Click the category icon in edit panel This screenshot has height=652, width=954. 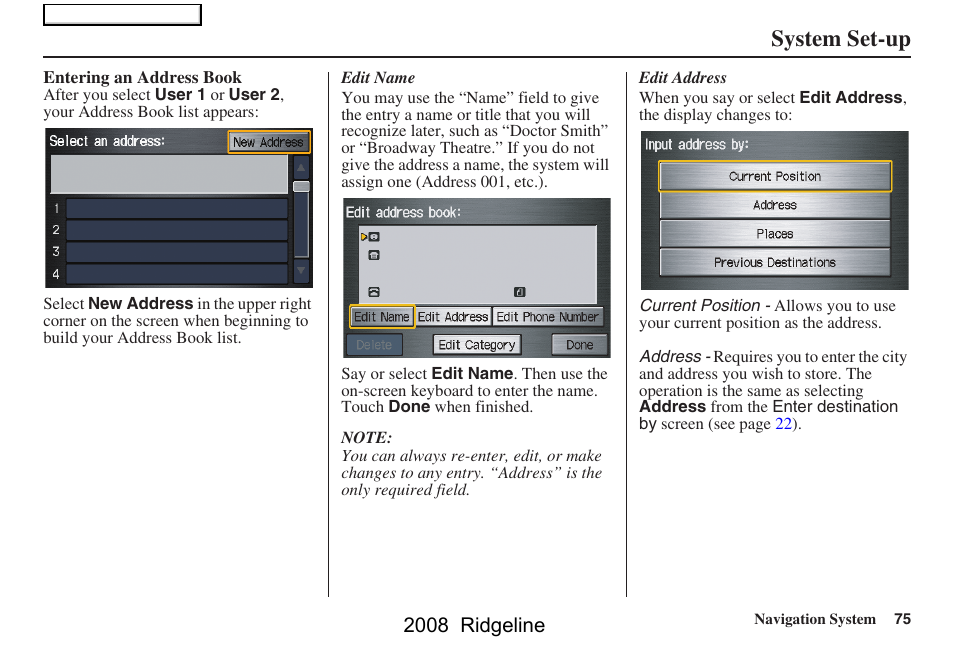point(520,292)
